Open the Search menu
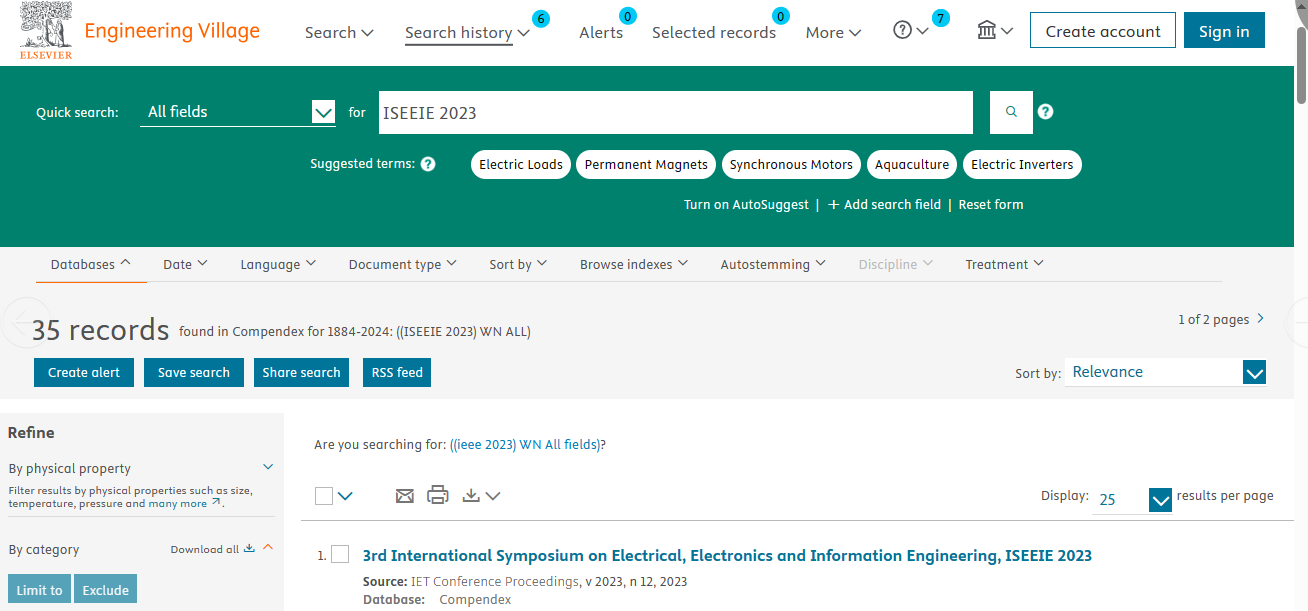The height and width of the screenshot is (611, 1308). 339,32
